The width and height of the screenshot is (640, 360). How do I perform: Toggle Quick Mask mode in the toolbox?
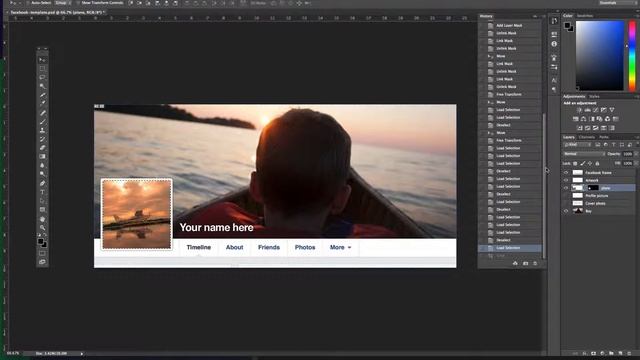point(42,253)
